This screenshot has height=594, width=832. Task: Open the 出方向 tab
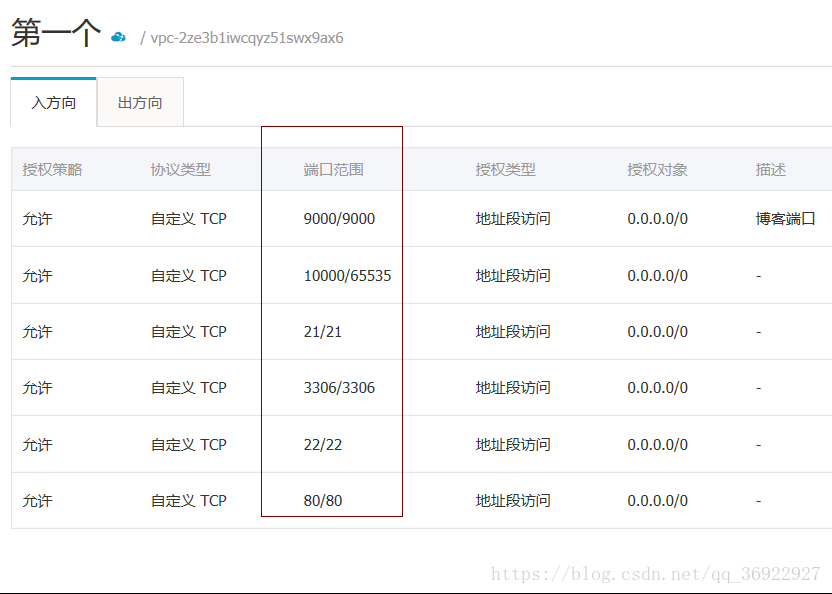coord(140,102)
